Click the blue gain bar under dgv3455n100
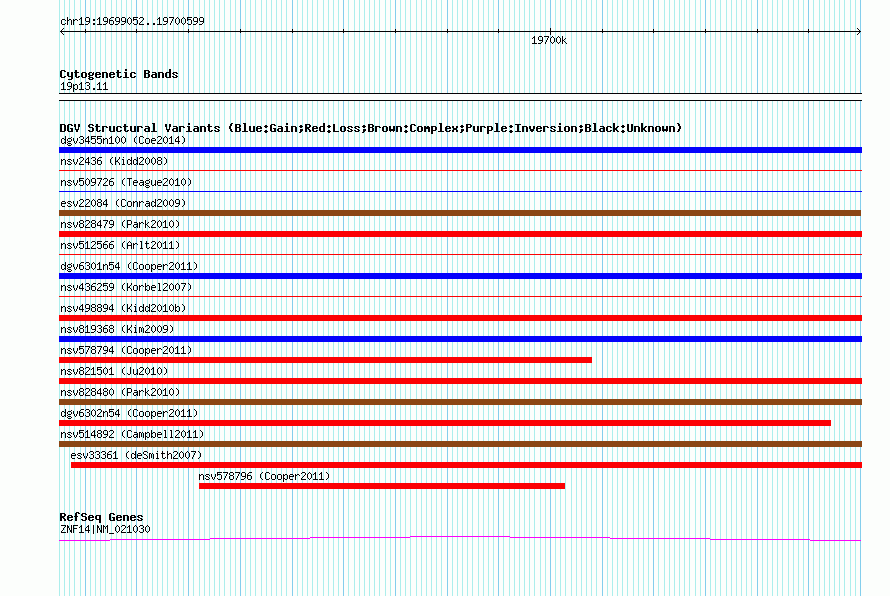The image size is (890, 596). [x=460, y=150]
